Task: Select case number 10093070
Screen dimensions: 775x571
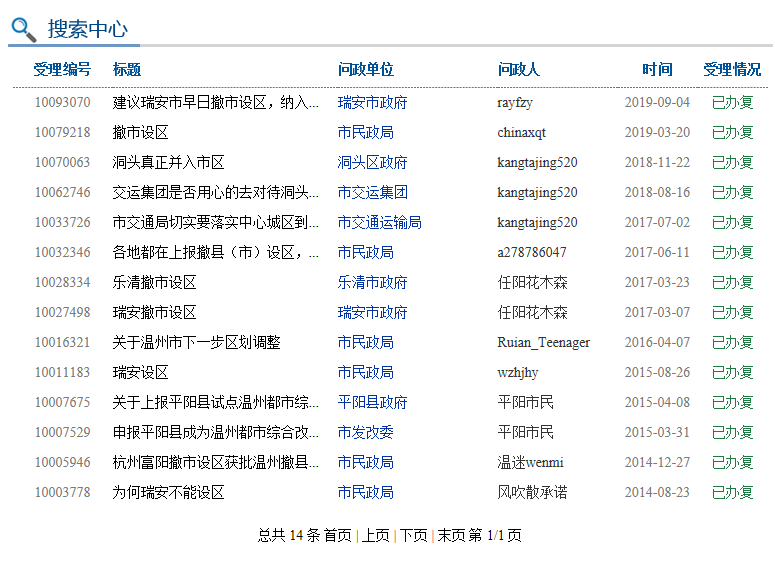Action: tap(63, 103)
